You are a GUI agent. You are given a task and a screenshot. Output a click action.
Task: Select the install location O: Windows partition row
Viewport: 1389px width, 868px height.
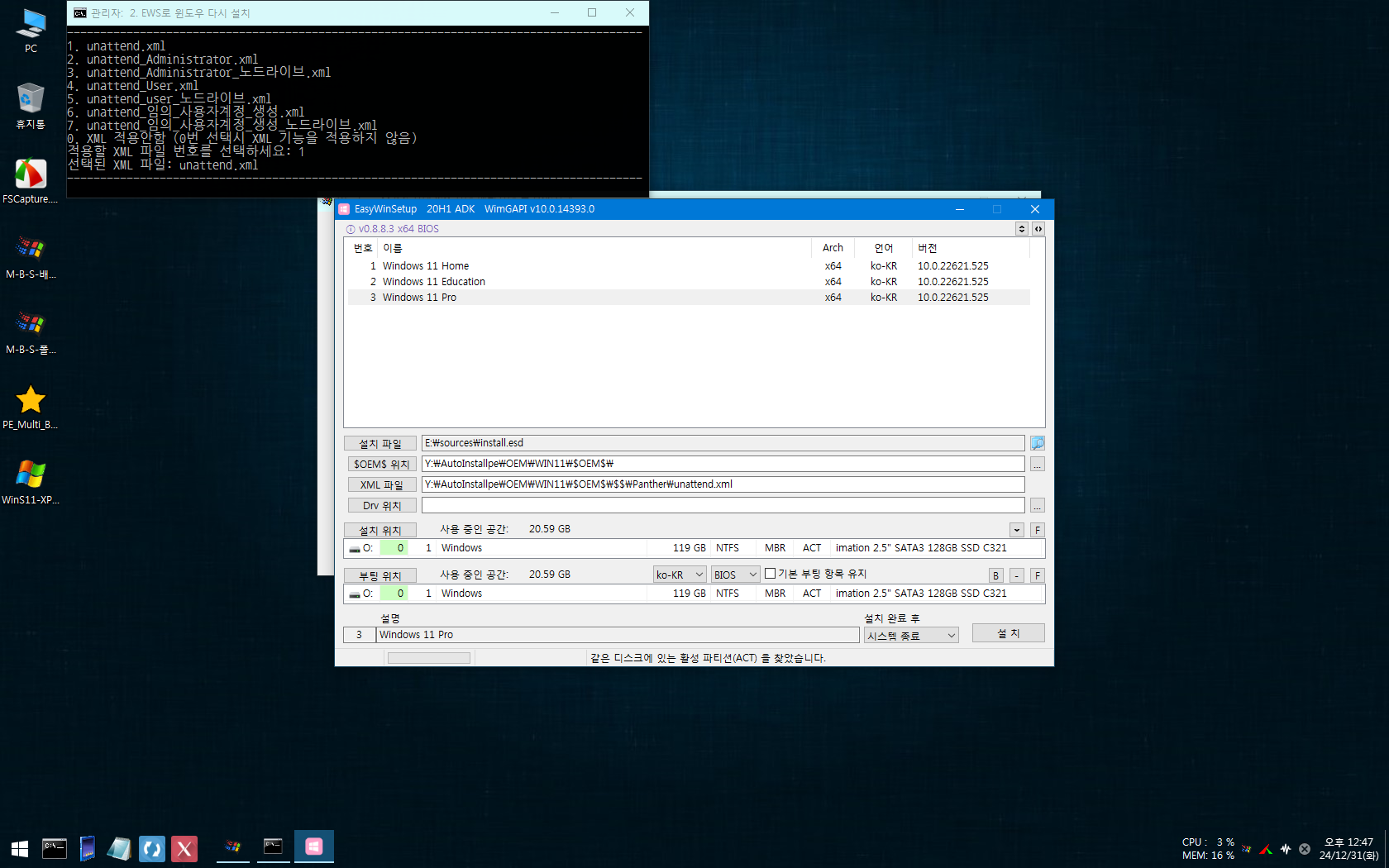(x=694, y=548)
